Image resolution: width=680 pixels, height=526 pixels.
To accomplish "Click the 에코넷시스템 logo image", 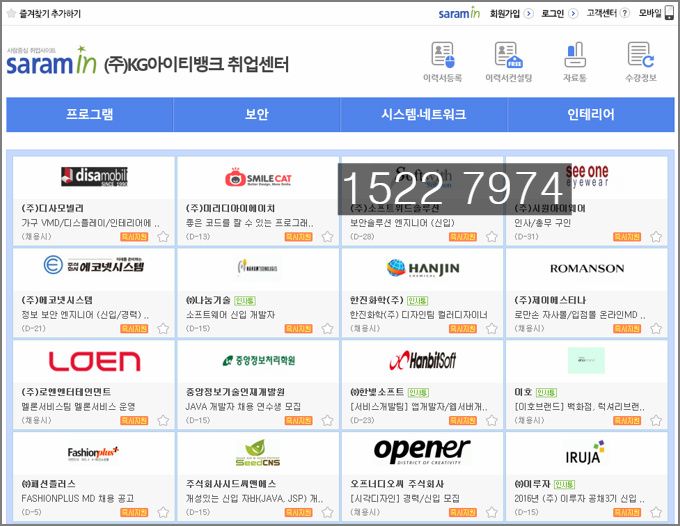I will coord(94,265).
